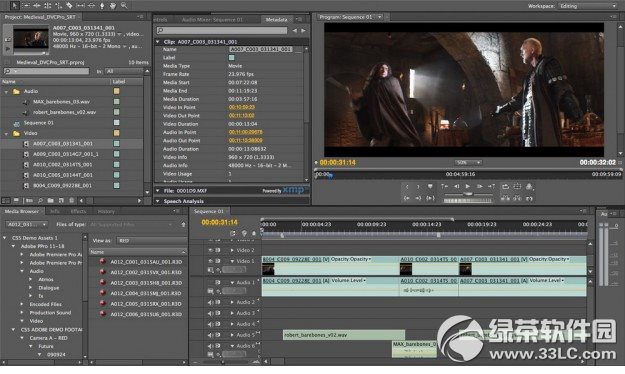Toggle the sync lock box on Video 2

[x=218, y=250]
